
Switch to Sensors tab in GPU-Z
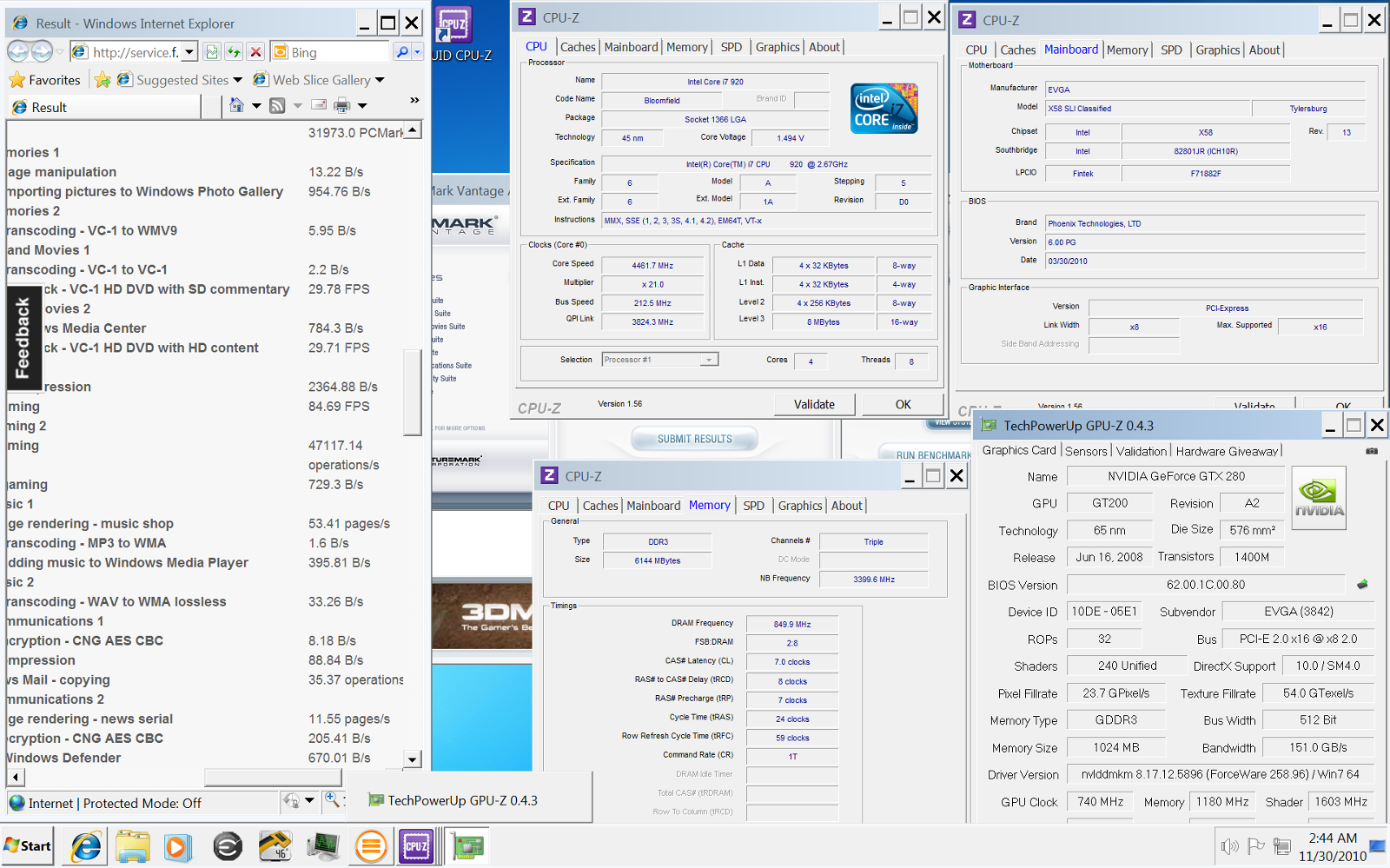point(1086,451)
